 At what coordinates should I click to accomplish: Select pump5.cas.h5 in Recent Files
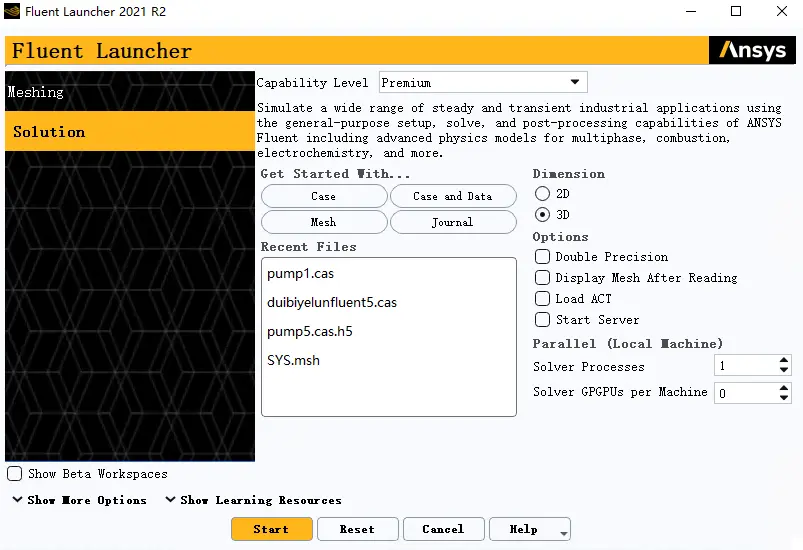[x=310, y=331]
